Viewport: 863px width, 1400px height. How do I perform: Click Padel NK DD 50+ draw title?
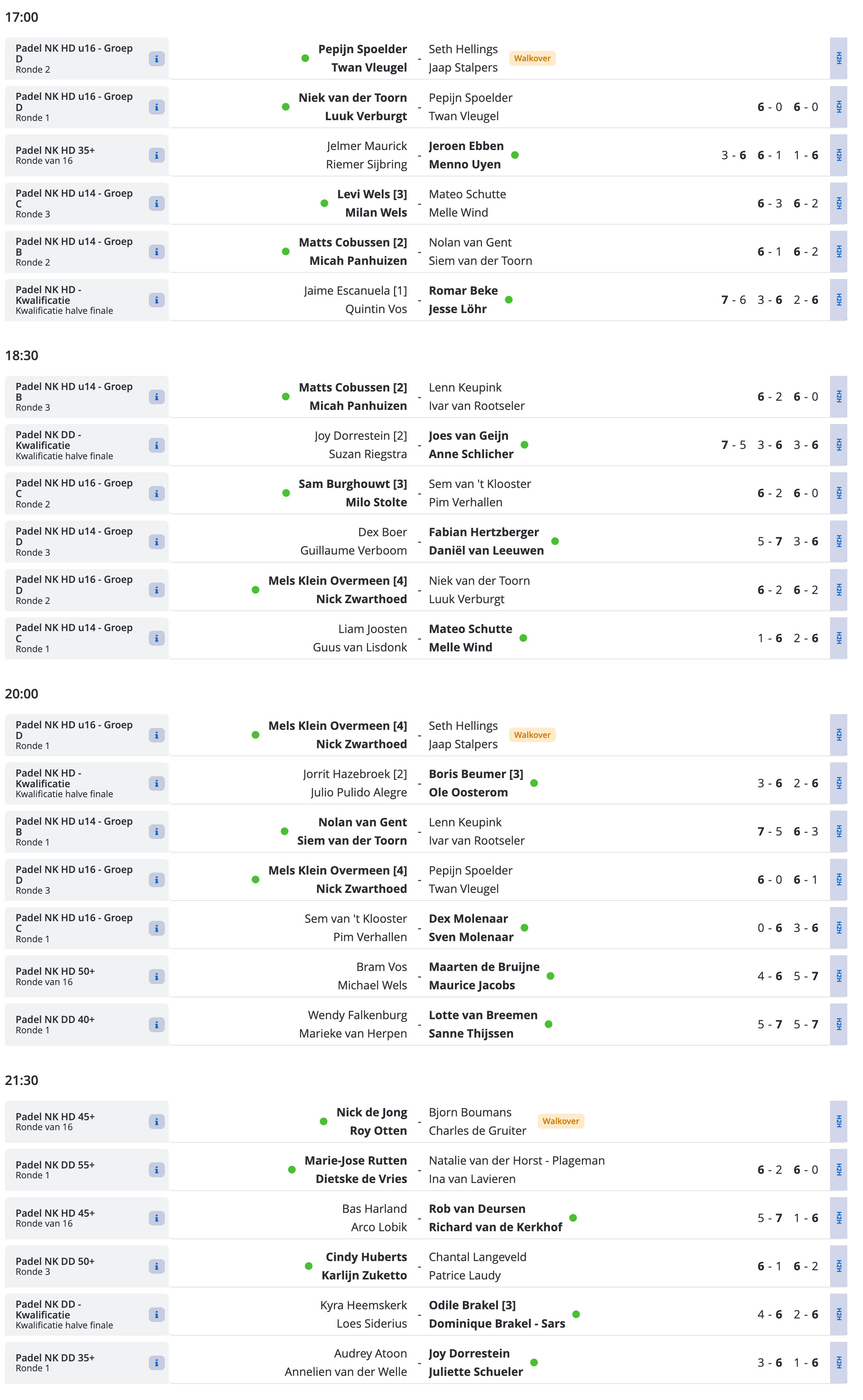pos(55,1261)
